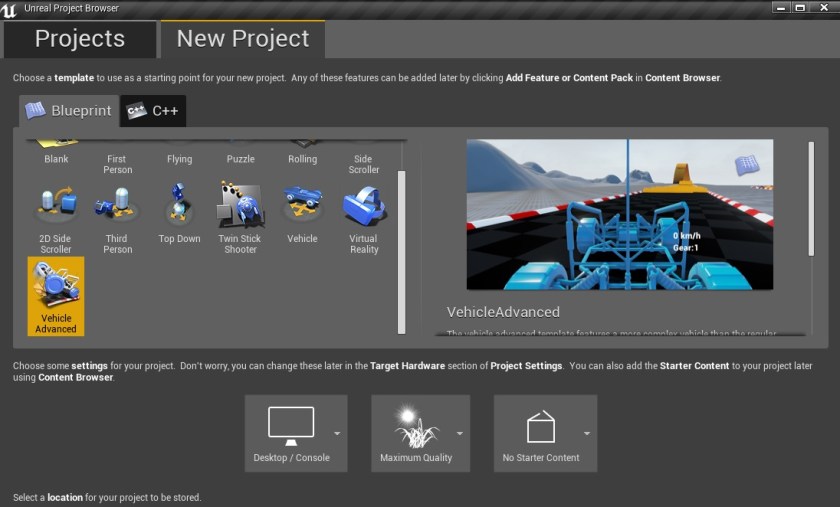This screenshot has height=507, width=840.
Task: Select the Rolling template
Action: (302, 154)
